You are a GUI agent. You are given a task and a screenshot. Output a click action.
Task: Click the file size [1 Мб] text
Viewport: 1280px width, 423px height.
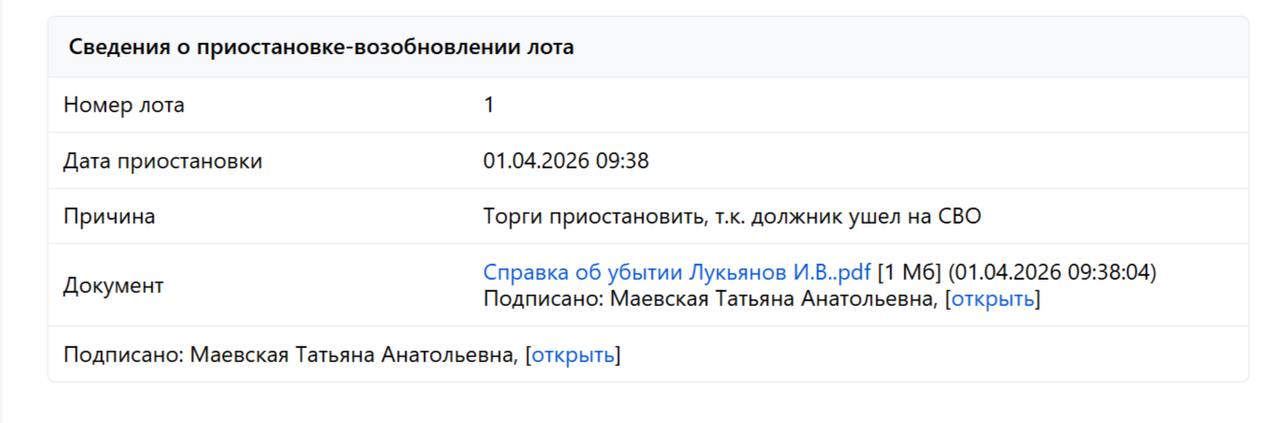pyautogui.click(x=909, y=272)
